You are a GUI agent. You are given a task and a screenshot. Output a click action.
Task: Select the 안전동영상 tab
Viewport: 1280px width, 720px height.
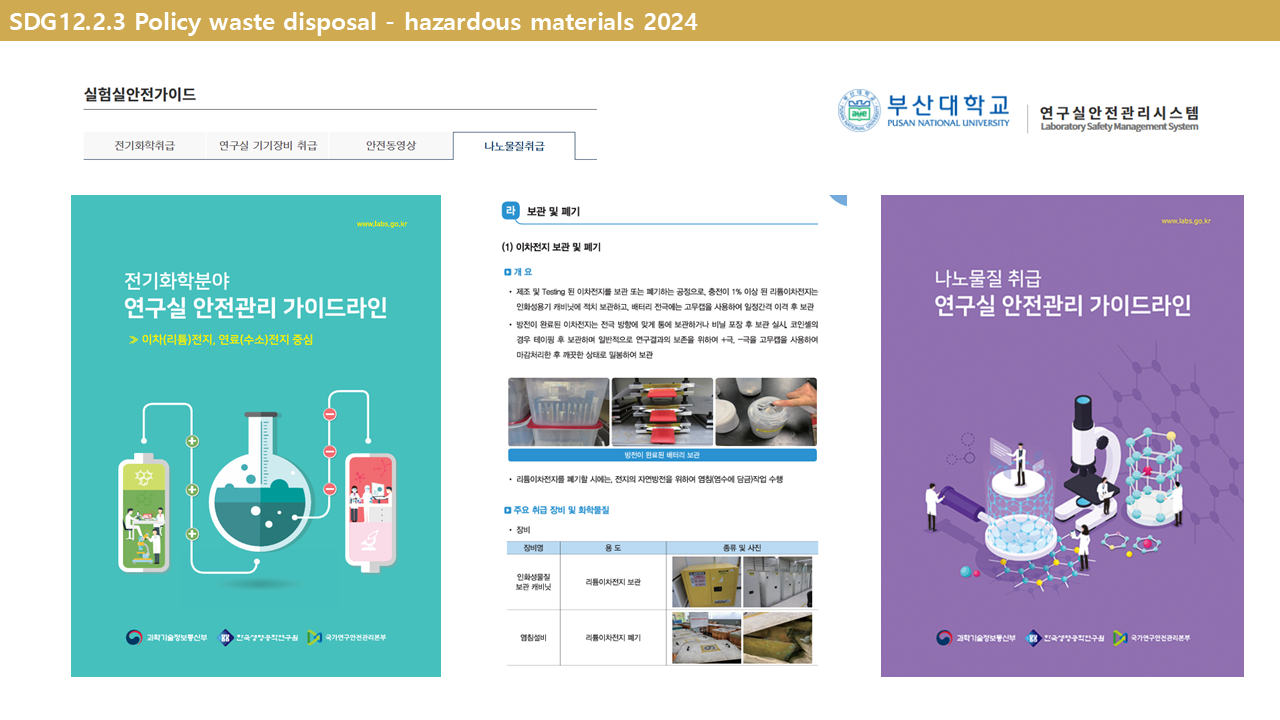point(390,146)
